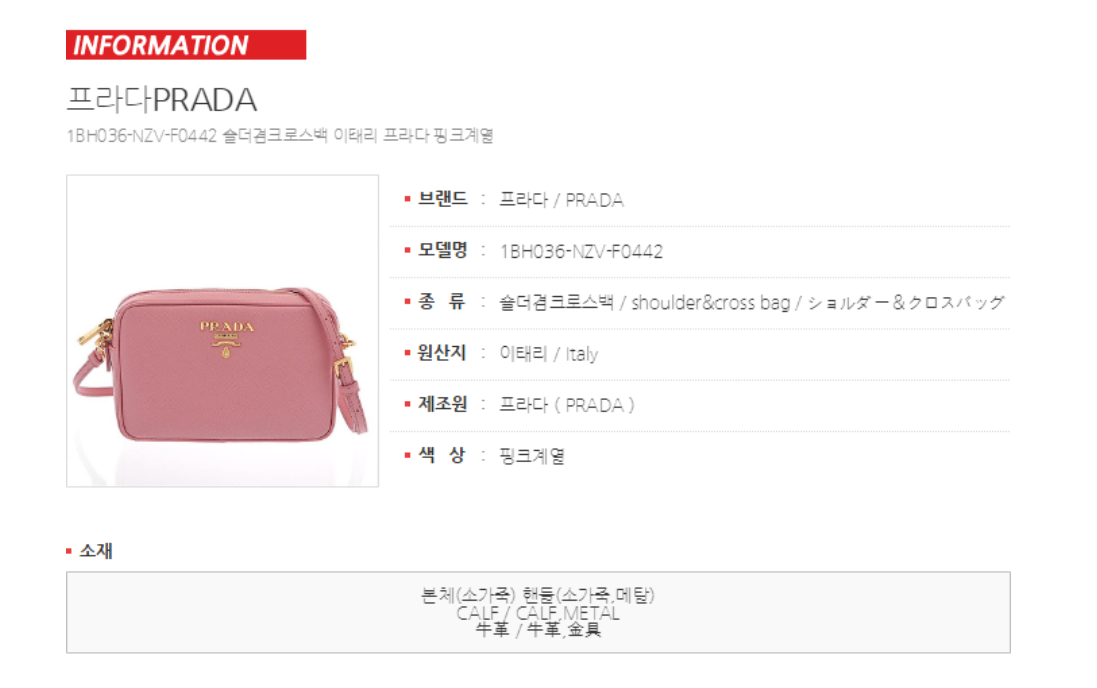
Task: Click the 색상 label
Action: tap(441, 455)
